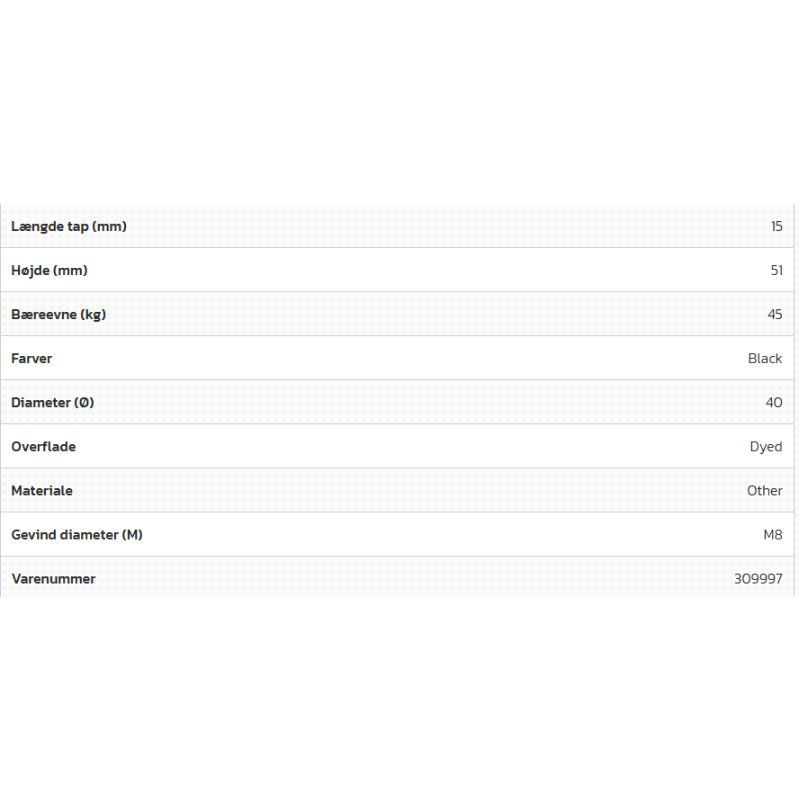The image size is (800, 800).
Task: Click the Farver label
Action: tap(32, 358)
